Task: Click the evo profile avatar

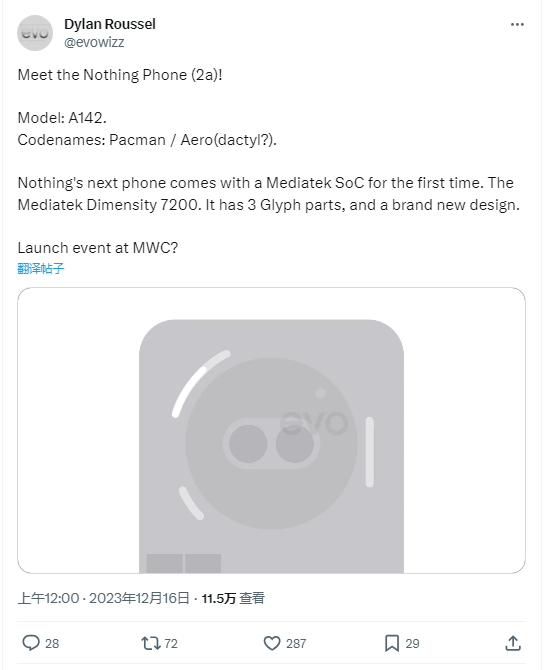Action: click(x=35, y=33)
